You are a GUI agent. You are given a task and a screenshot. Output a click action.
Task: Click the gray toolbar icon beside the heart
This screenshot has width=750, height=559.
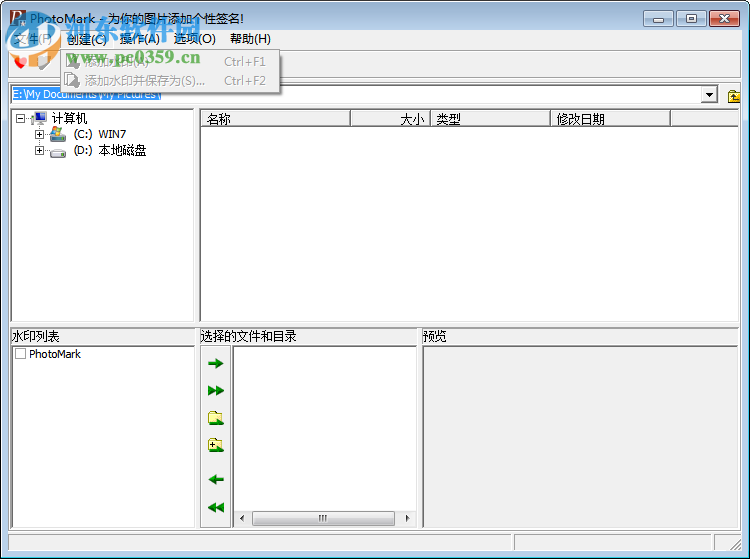pyautogui.click(x=44, y=62)
